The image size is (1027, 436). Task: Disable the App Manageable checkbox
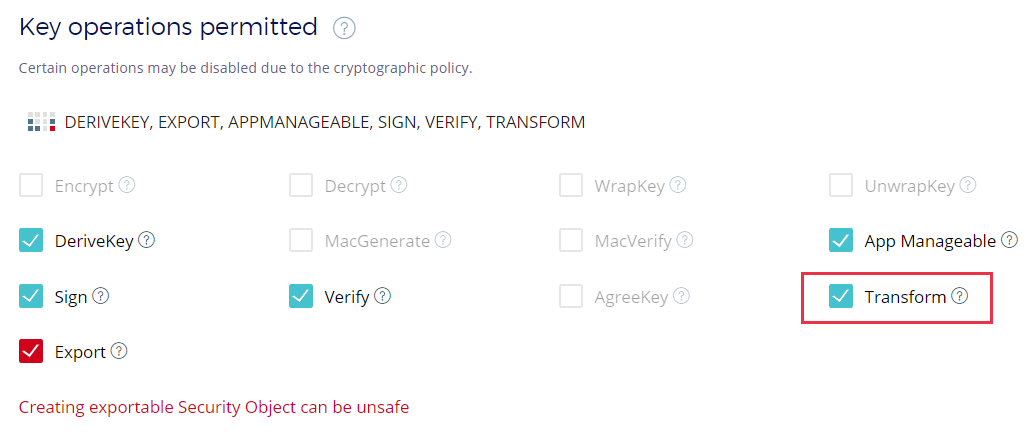tap(841, 240)
